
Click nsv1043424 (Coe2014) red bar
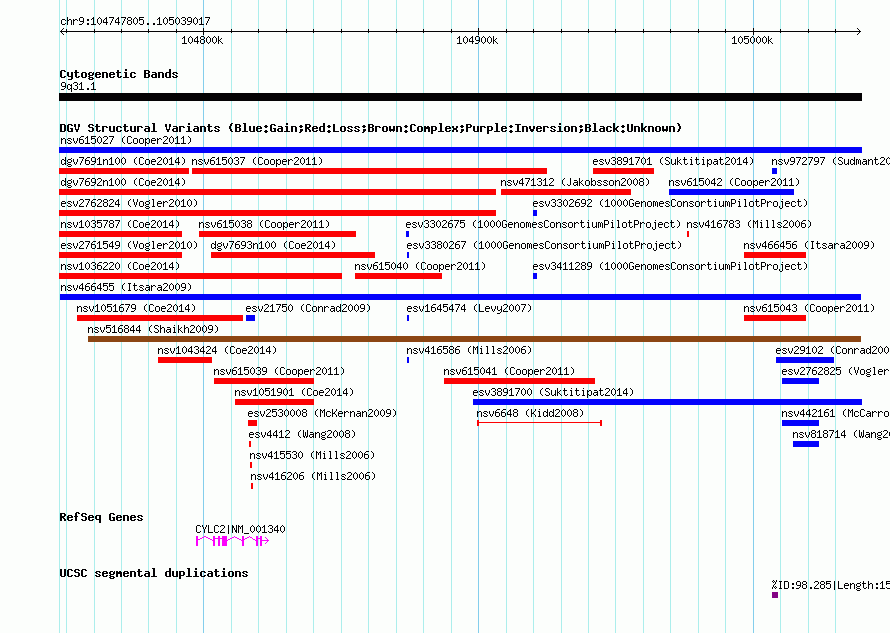click(x=185, y=360)
